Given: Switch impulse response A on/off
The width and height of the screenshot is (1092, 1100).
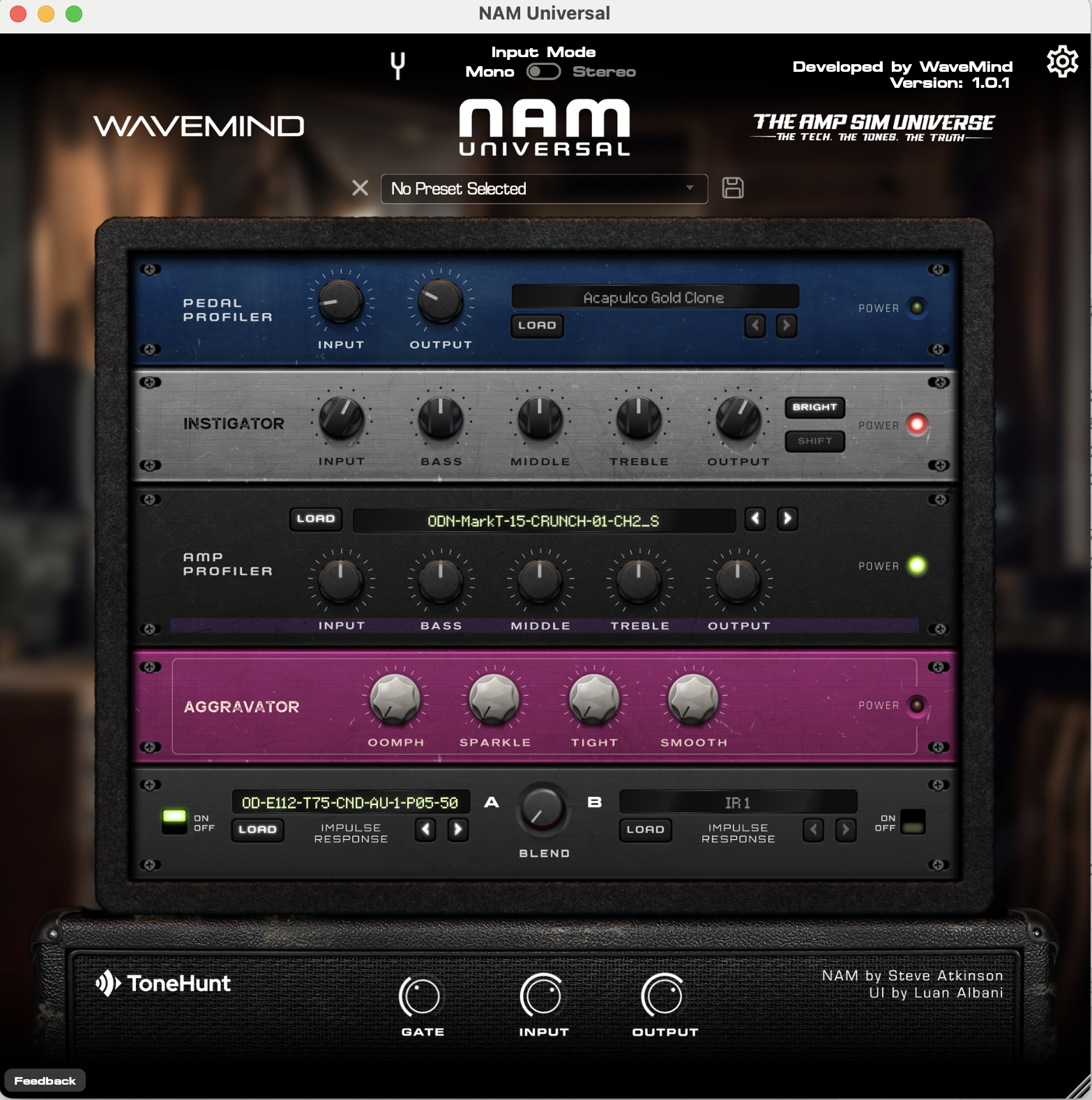Looking at the screenshot, I should click(174, 822).
